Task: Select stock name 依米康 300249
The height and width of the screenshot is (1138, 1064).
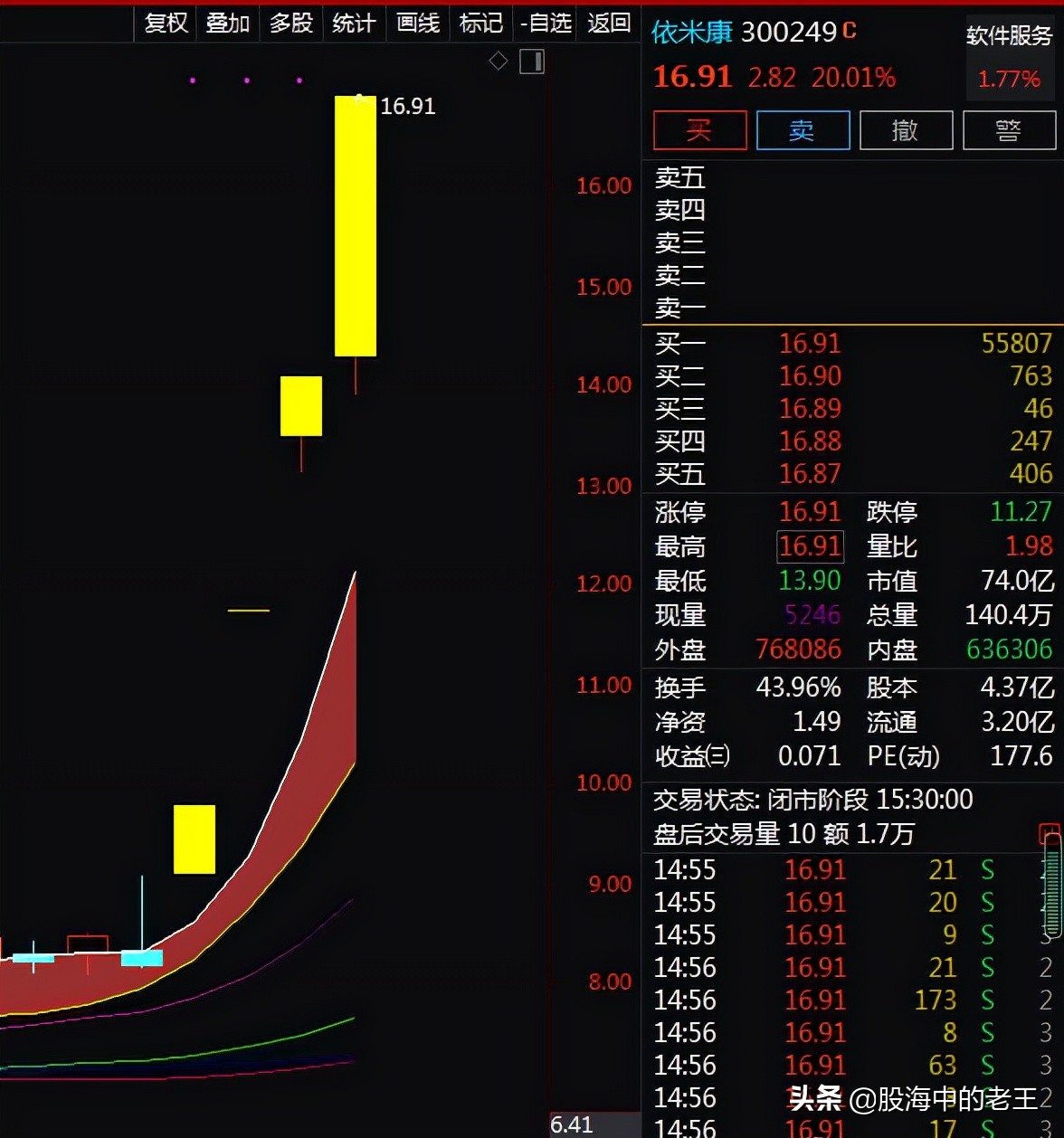Action: (745, 33)
